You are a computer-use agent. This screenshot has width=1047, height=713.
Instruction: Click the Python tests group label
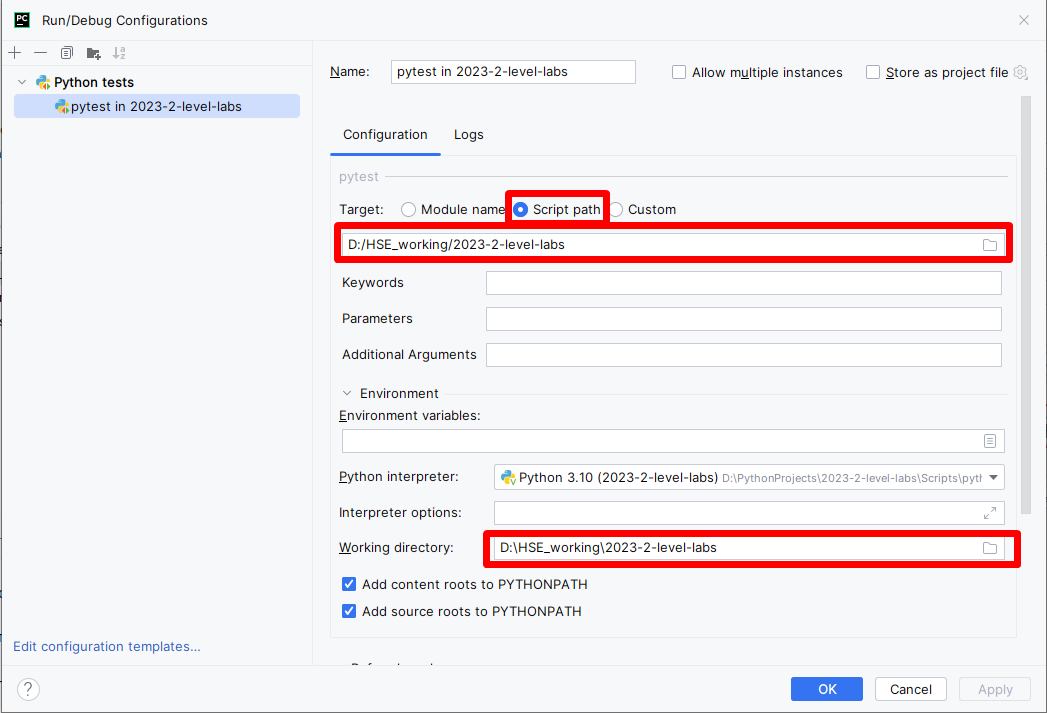(x=94, y=82)
